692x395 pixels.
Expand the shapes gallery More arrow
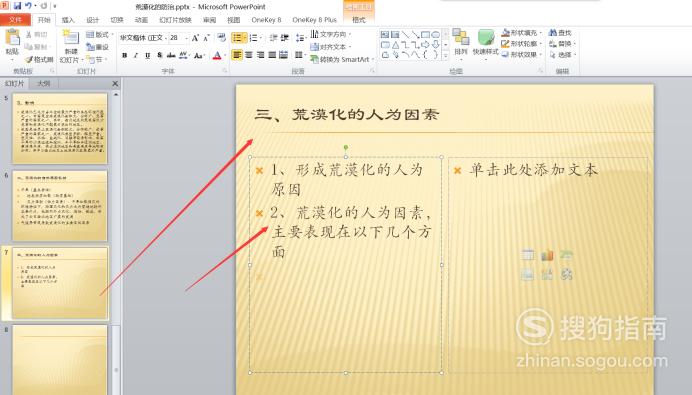point(445,56)
